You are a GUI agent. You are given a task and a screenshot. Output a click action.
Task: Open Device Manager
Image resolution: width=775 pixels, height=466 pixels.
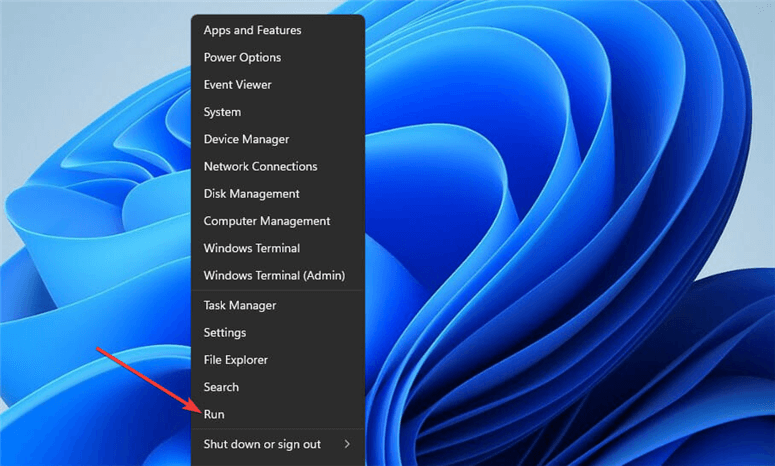point(278,139)
